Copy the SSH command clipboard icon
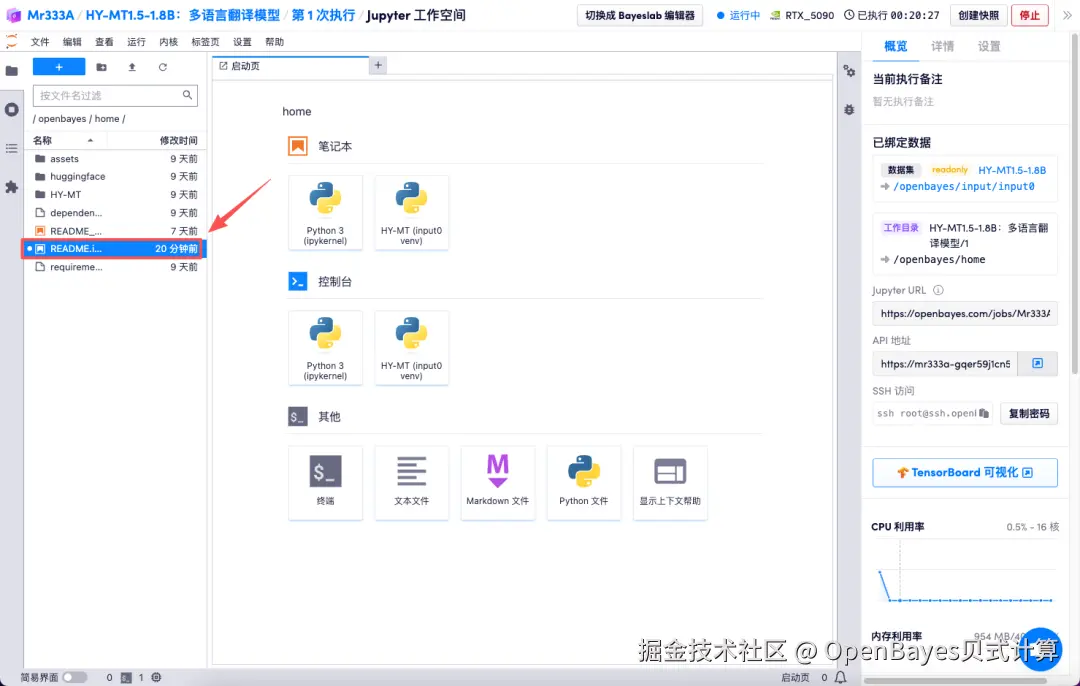 tap(984, 413)
